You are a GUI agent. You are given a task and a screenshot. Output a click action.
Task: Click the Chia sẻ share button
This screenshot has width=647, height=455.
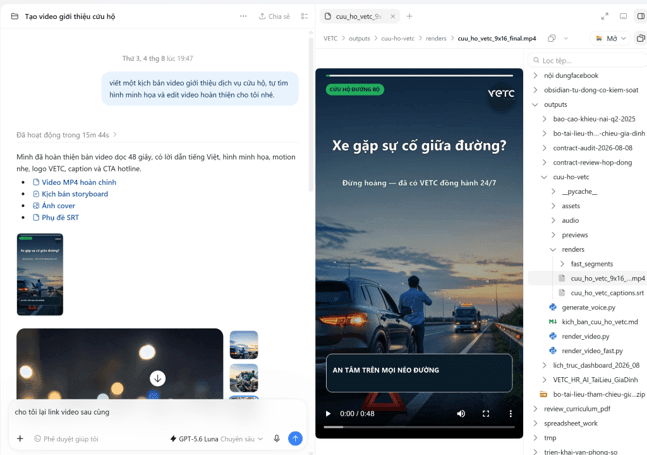[274, 17]
